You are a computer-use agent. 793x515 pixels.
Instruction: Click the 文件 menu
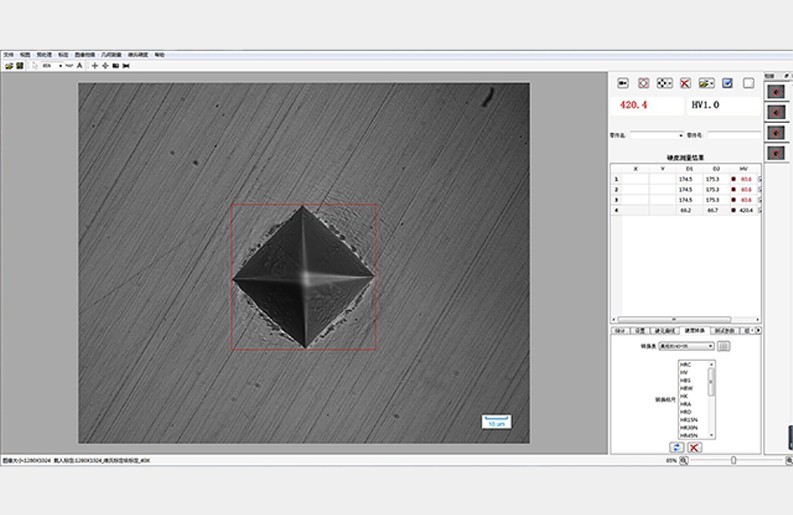pyautogui.click(x=9, y=55)
